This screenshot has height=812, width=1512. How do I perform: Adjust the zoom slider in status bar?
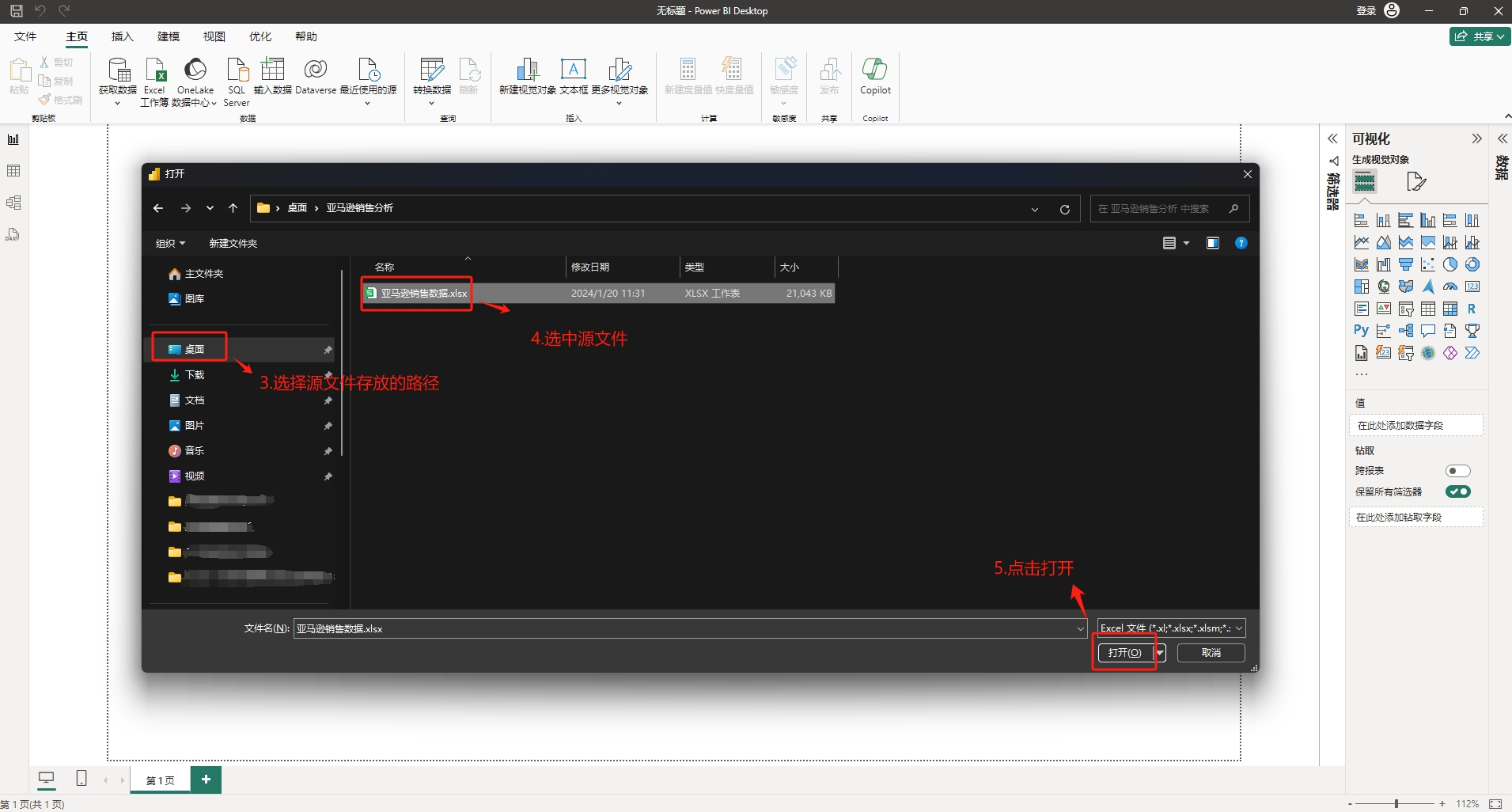click(1396, 803)
